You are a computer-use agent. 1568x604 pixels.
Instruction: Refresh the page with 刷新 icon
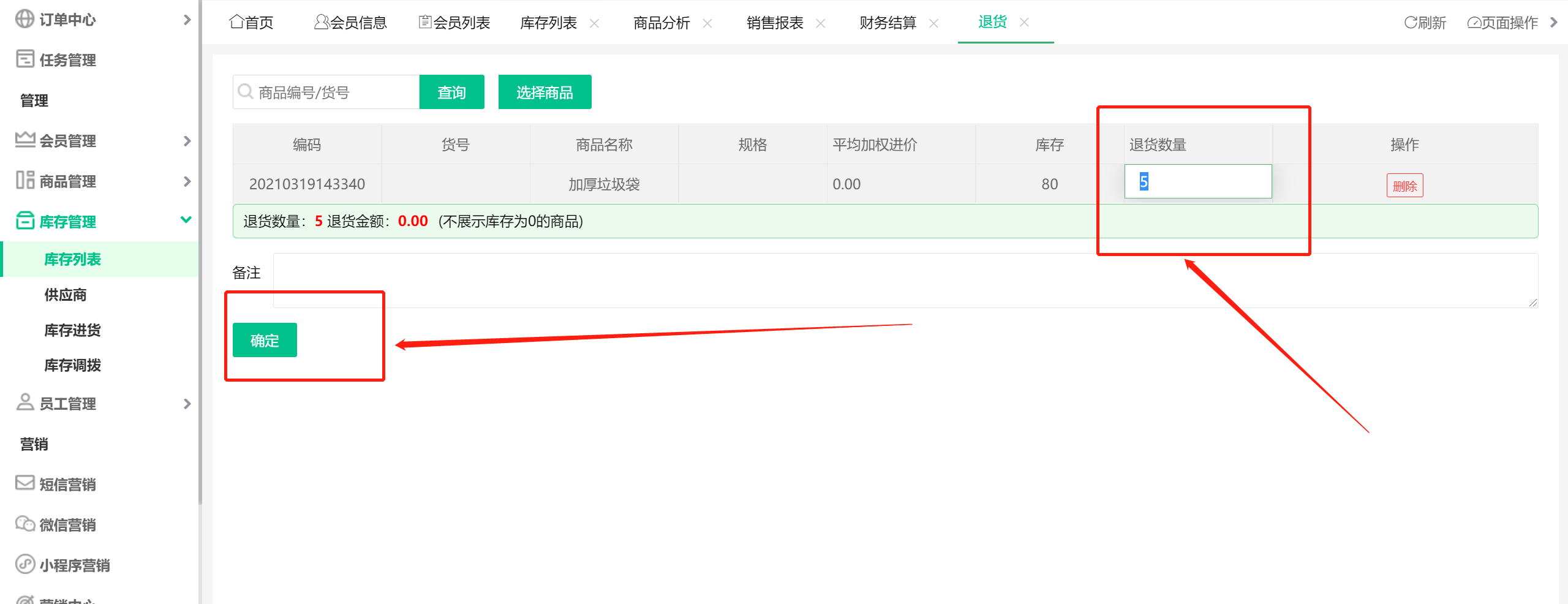(1424, 22)
